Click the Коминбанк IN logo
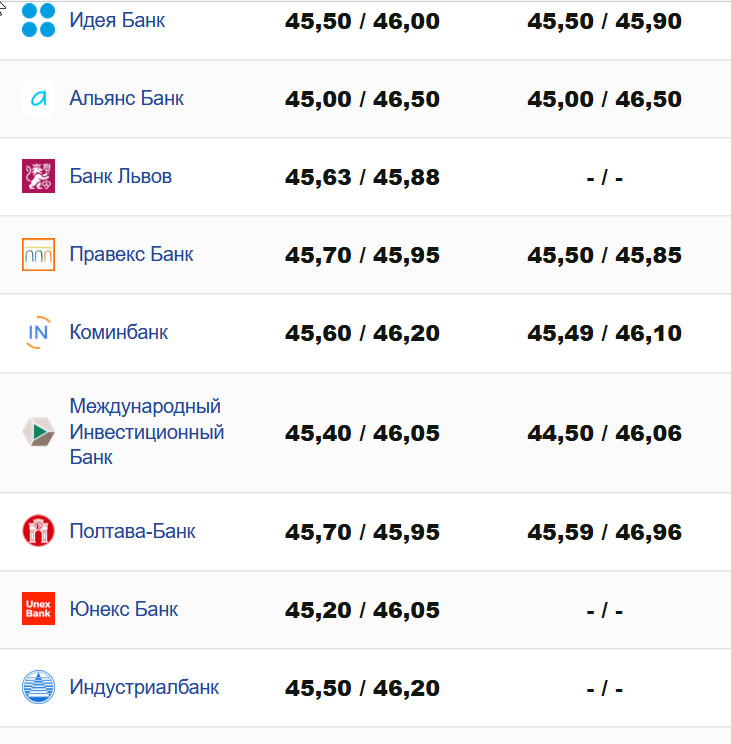Viewport: 731px width, 744px height. 38,332
